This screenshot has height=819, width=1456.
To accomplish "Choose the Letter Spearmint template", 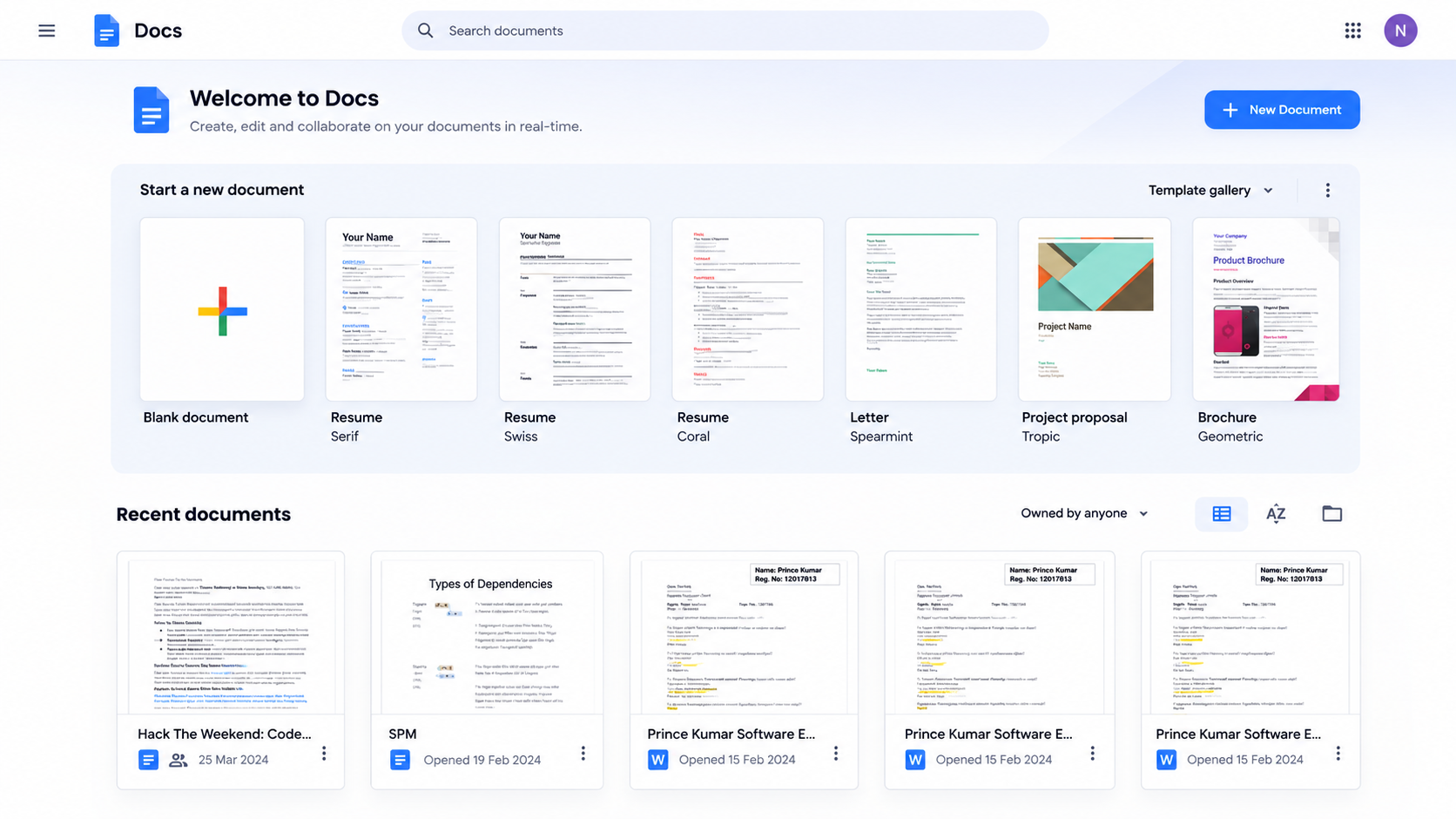I will 921,309.
